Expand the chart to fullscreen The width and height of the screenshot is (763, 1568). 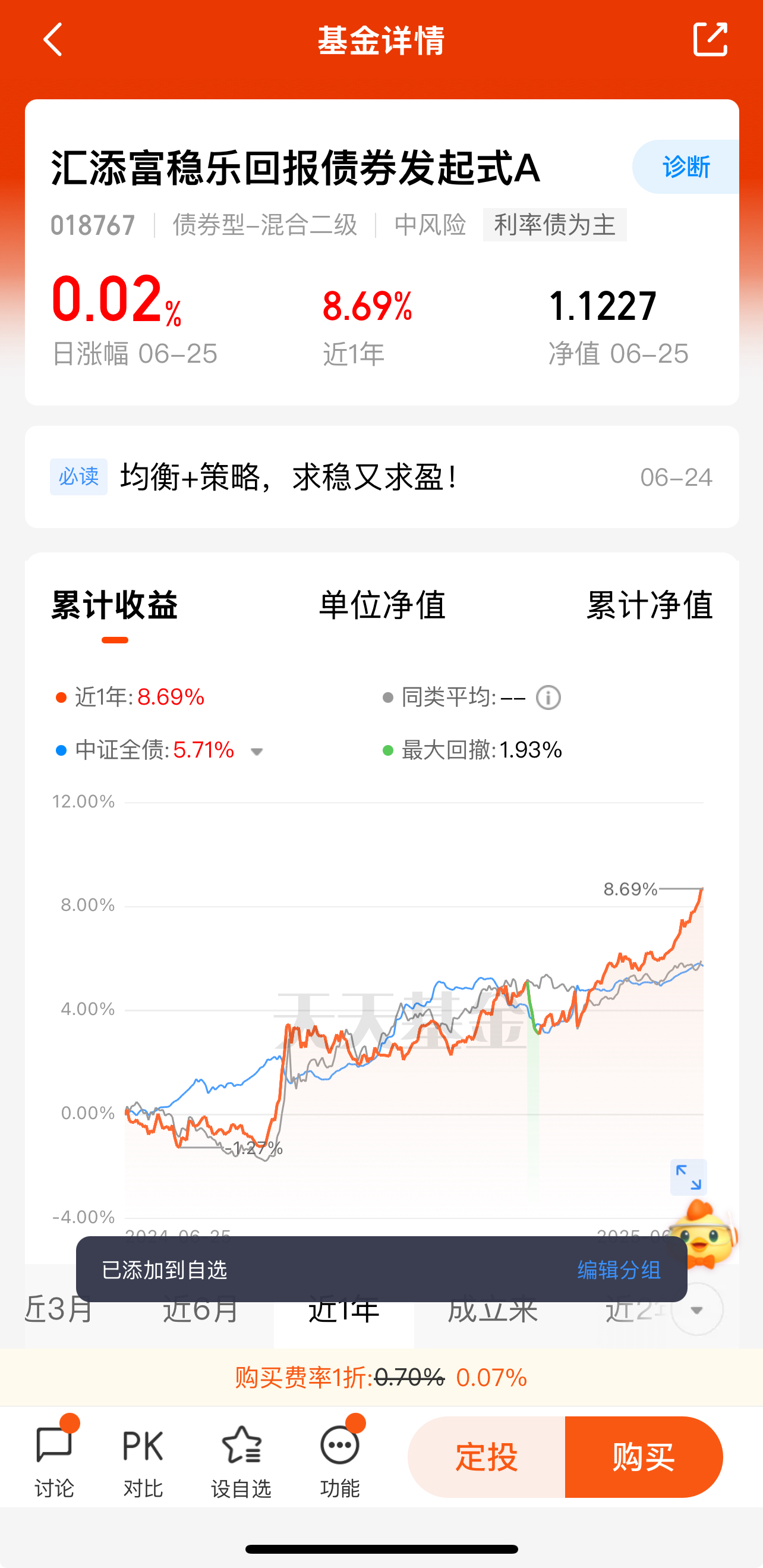(x=688, y=1177)
